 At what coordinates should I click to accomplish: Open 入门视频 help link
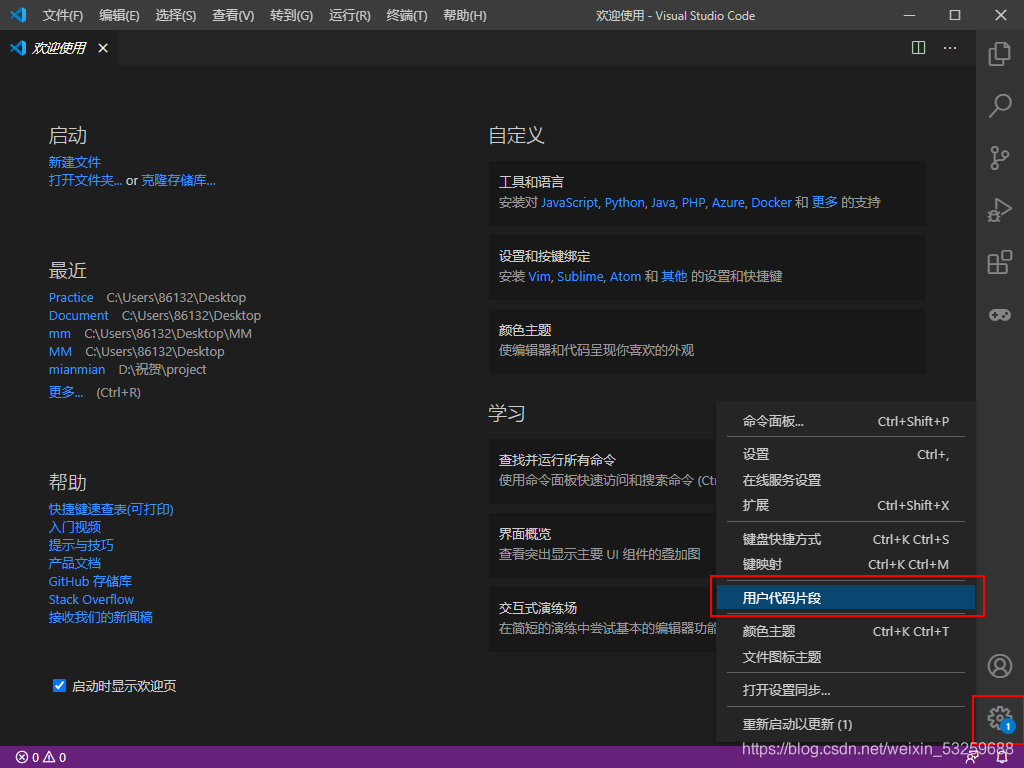(x=74, y=527)
